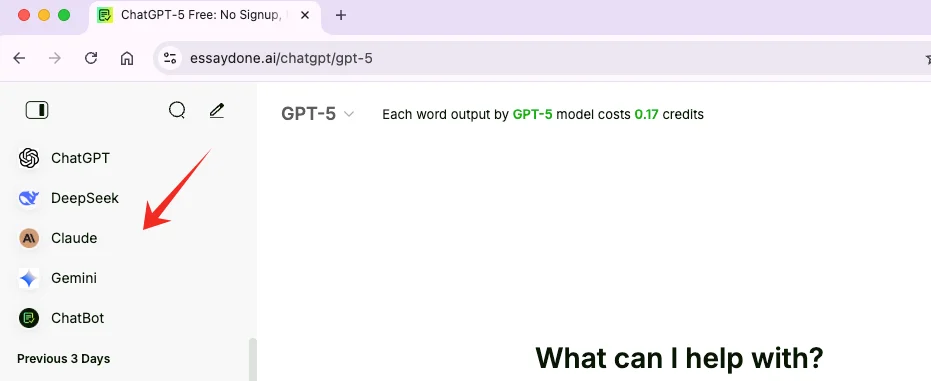Open the search chats icon
The height and width of the screenshot is (381, 931).
(177, 110)
